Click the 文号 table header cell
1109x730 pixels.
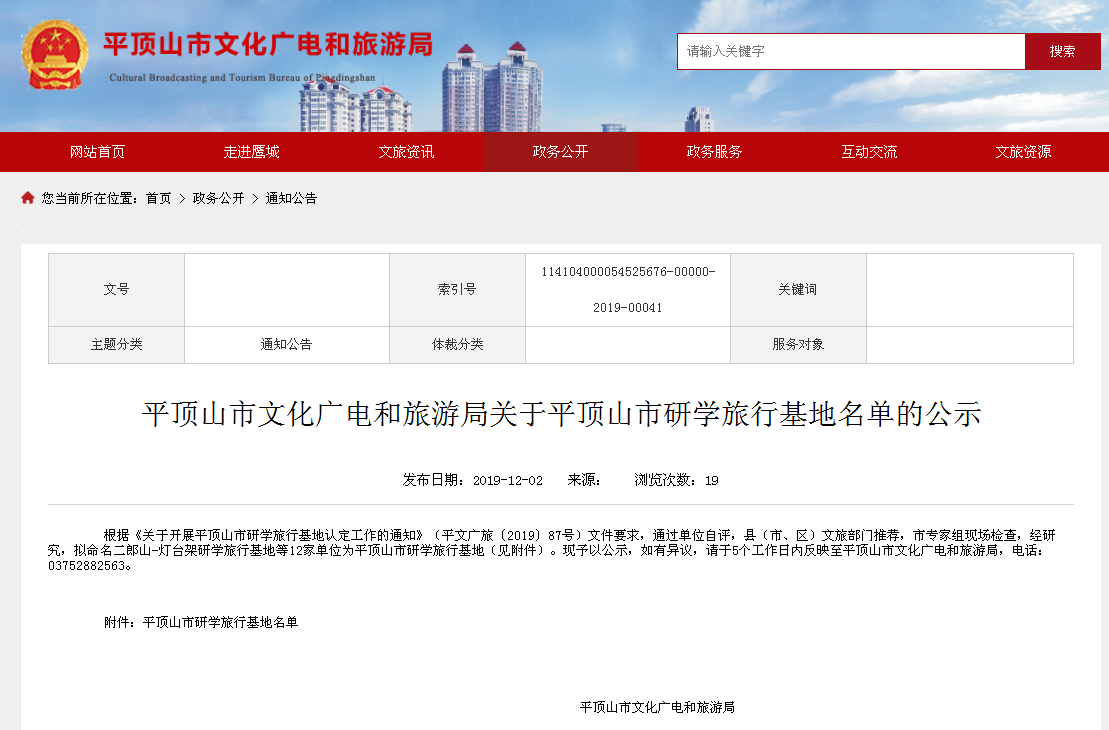[x=117, y=289]
